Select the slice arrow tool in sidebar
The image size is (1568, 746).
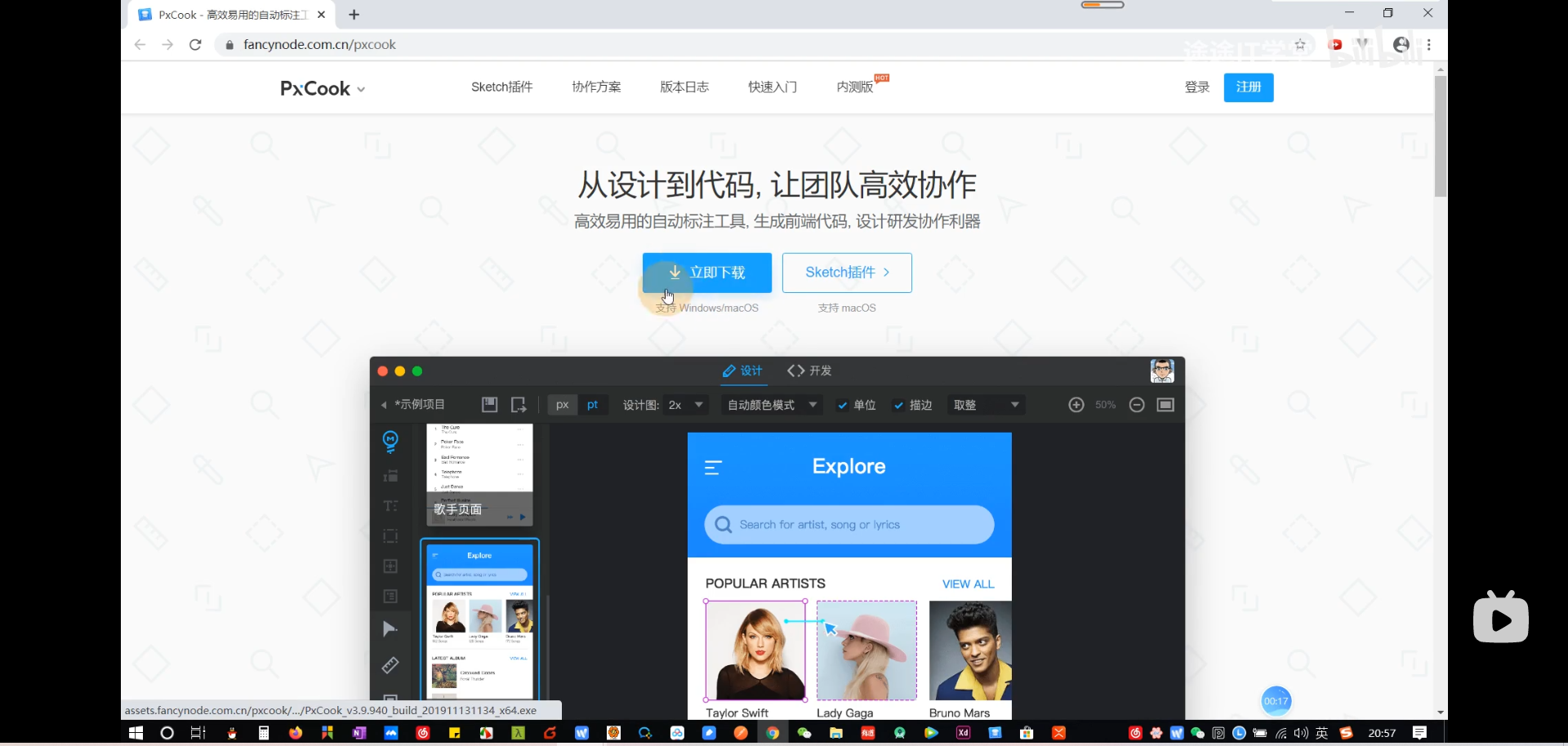click(x=390, y=628)
